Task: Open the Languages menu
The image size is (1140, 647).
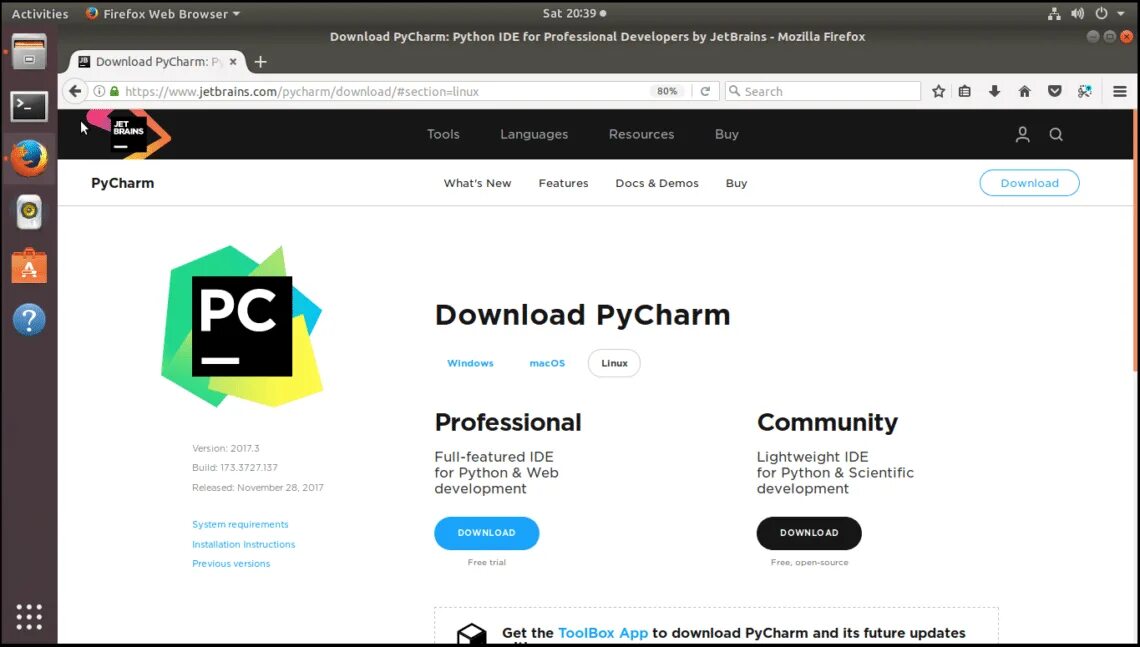Action: click(534, 134)
